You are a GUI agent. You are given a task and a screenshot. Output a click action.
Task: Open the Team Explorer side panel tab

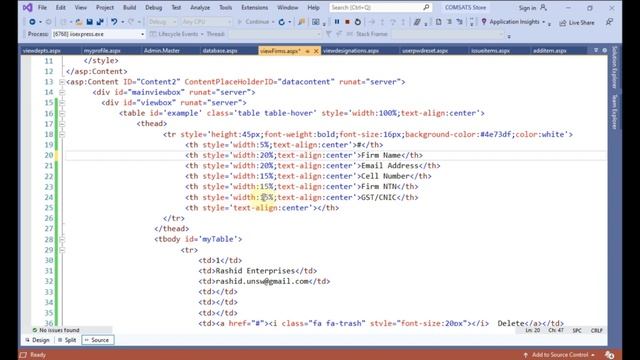614,112
